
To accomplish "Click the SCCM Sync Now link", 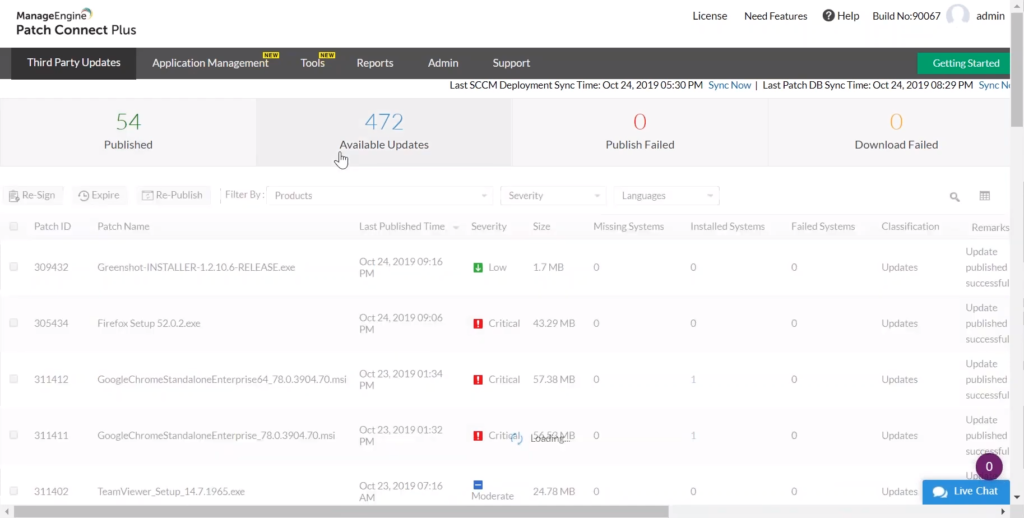I will click(x=729, y=86).
